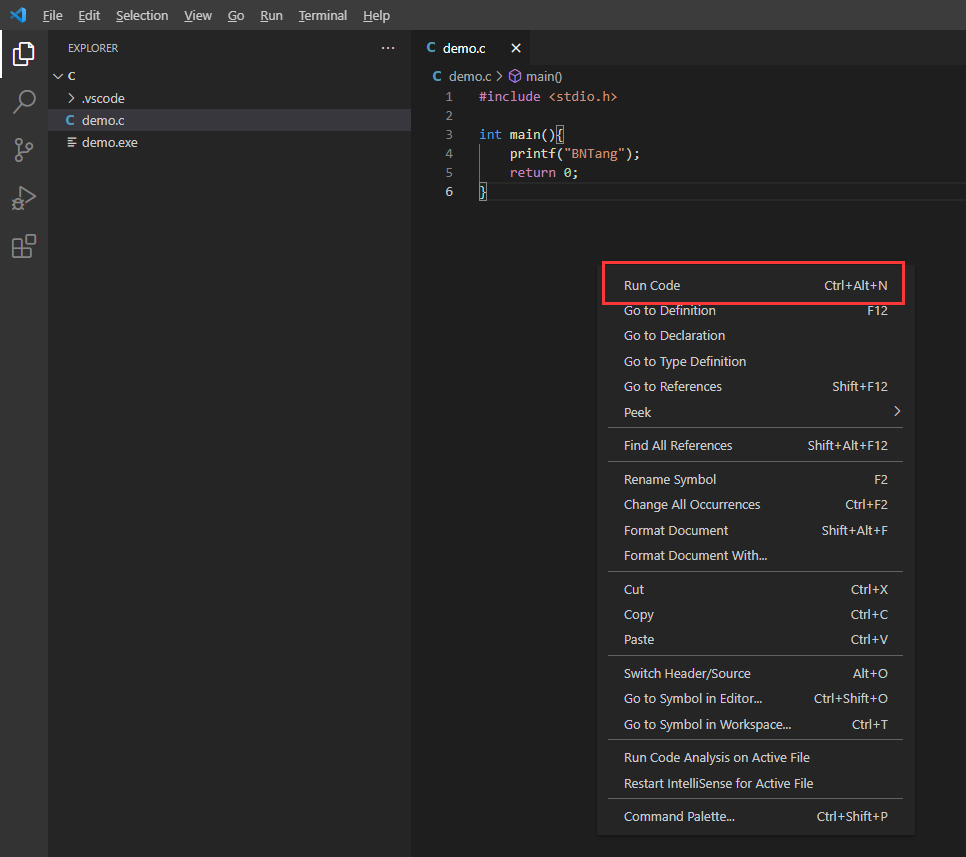Choose Format Document in context menu

click(x=676, y=530)
